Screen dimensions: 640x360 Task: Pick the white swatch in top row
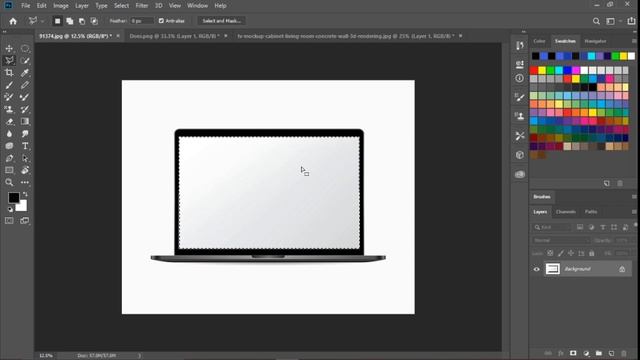(631, 56)
